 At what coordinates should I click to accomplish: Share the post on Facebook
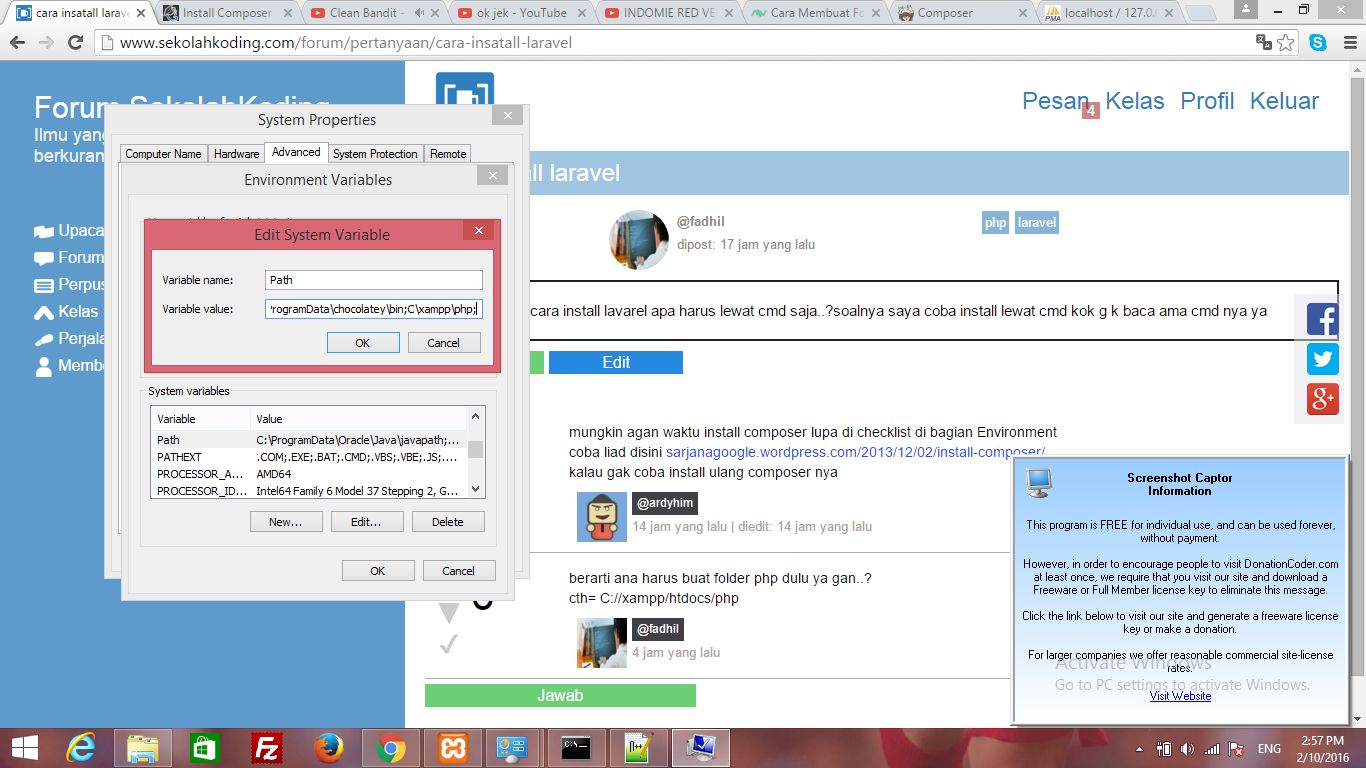(x=1322, y=320)
